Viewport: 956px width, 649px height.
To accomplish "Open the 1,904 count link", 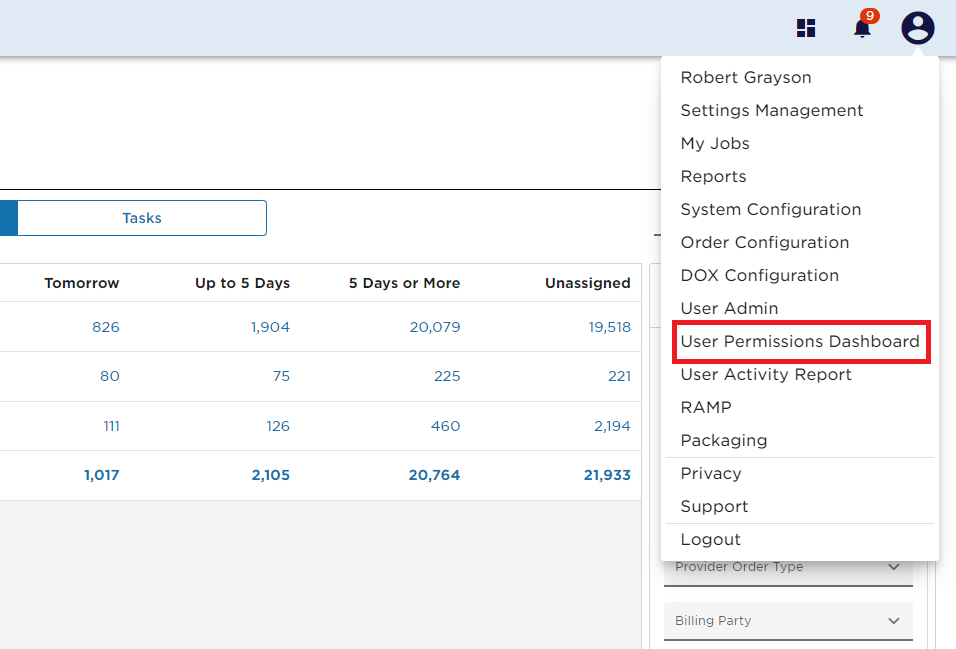I will click(270, 327).
